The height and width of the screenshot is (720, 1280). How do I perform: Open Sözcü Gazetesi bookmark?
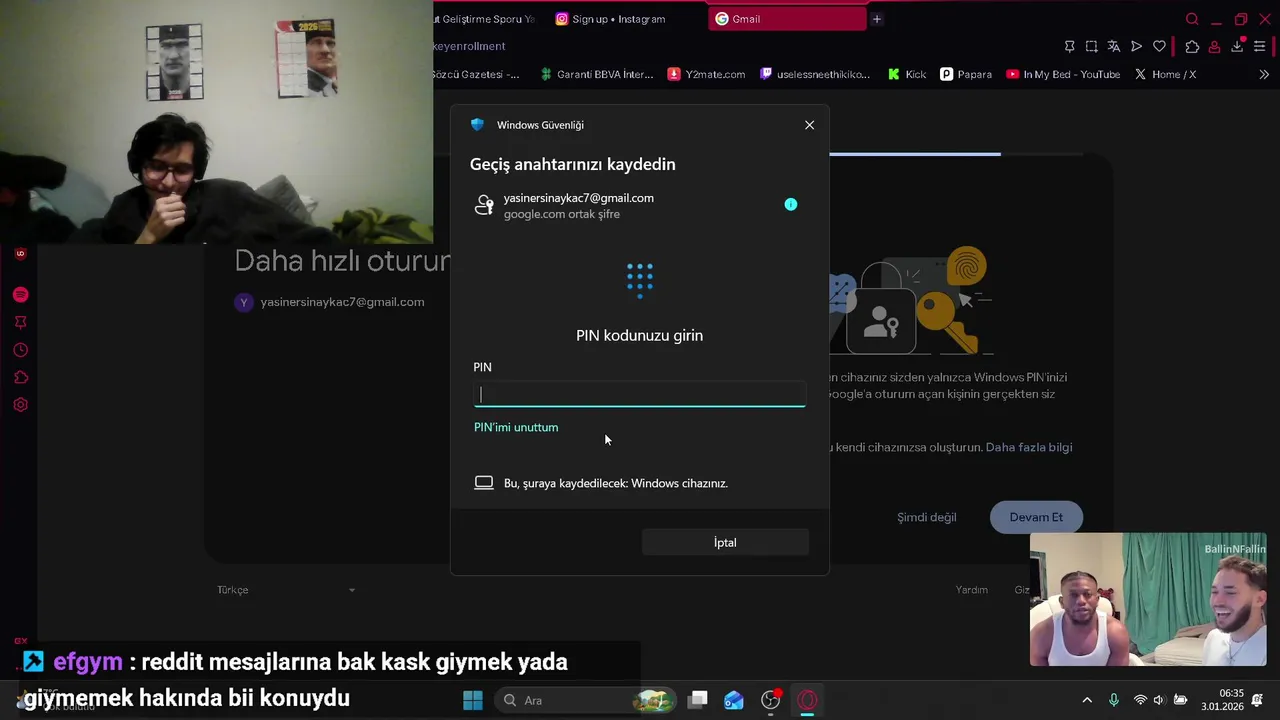point(476,74)
